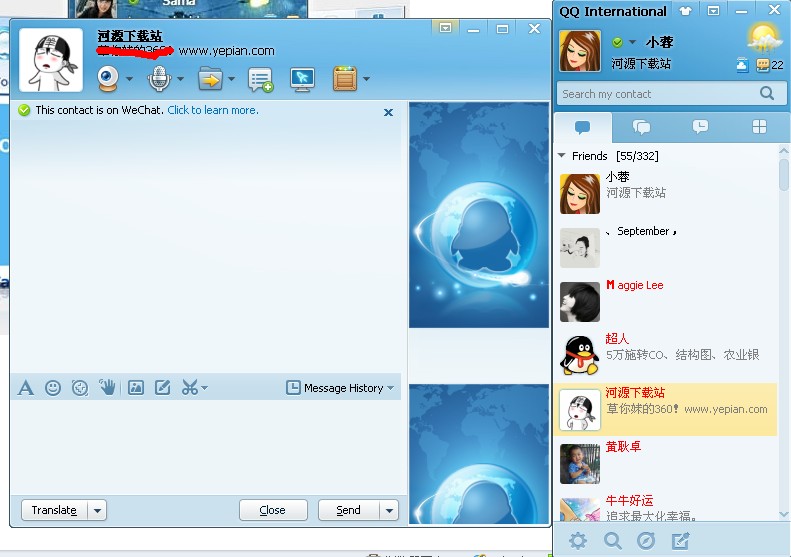Open the Translate language dropdown arrow
The image size is (791, 557).
coord(97,510)
